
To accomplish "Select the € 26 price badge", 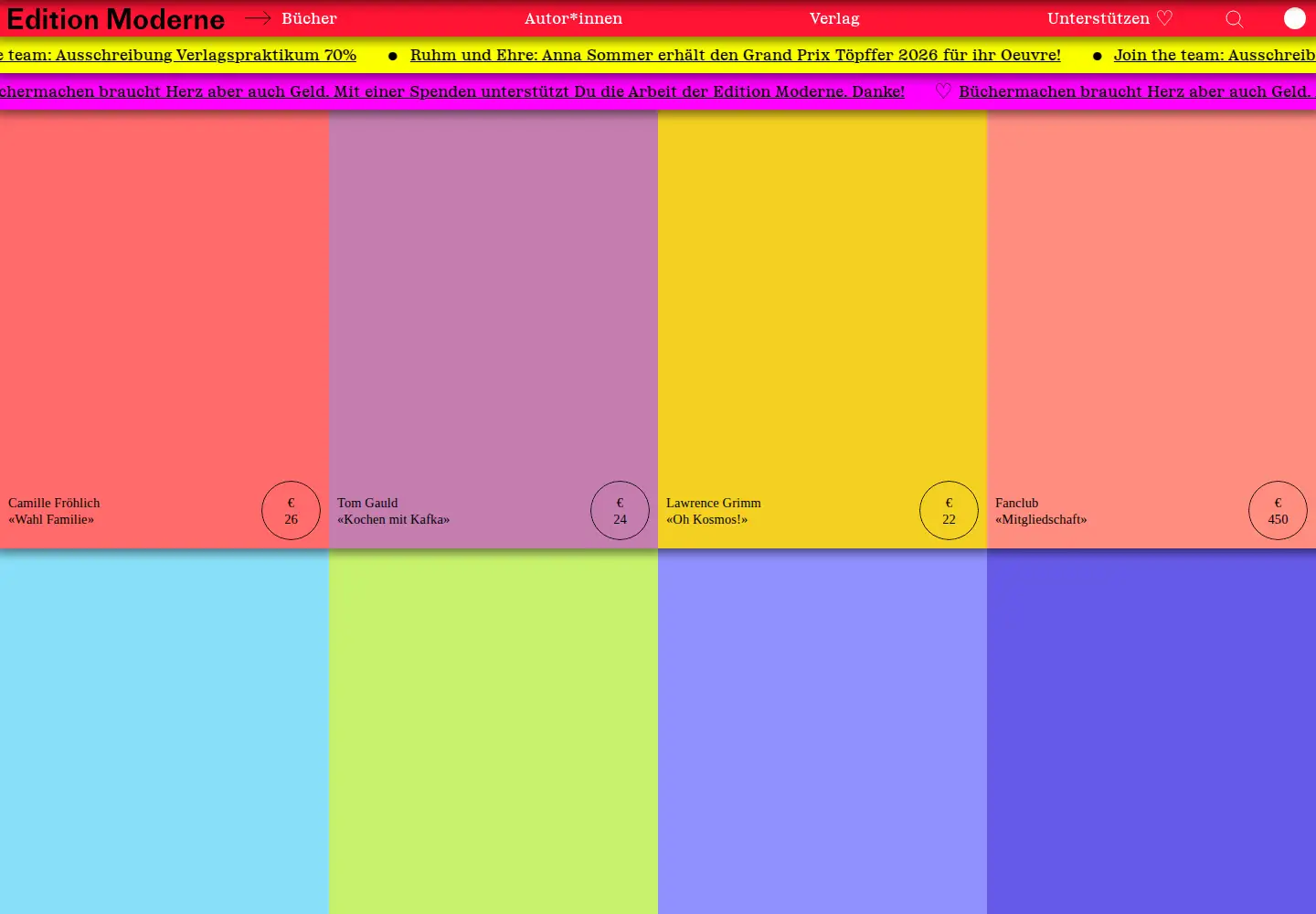I will coord(291,510).
